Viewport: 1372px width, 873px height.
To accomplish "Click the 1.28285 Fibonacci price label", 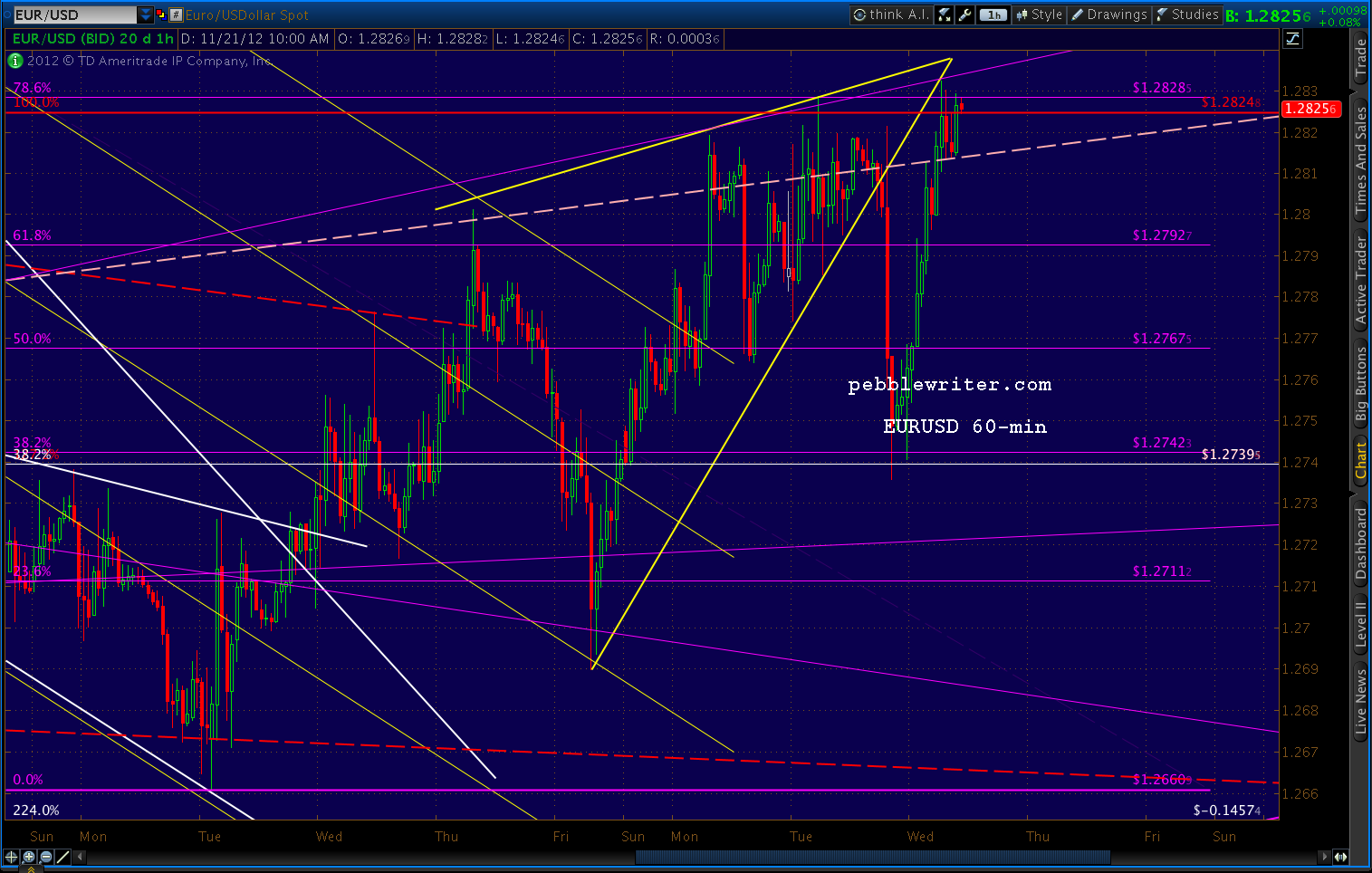I will pos(1162,88).
